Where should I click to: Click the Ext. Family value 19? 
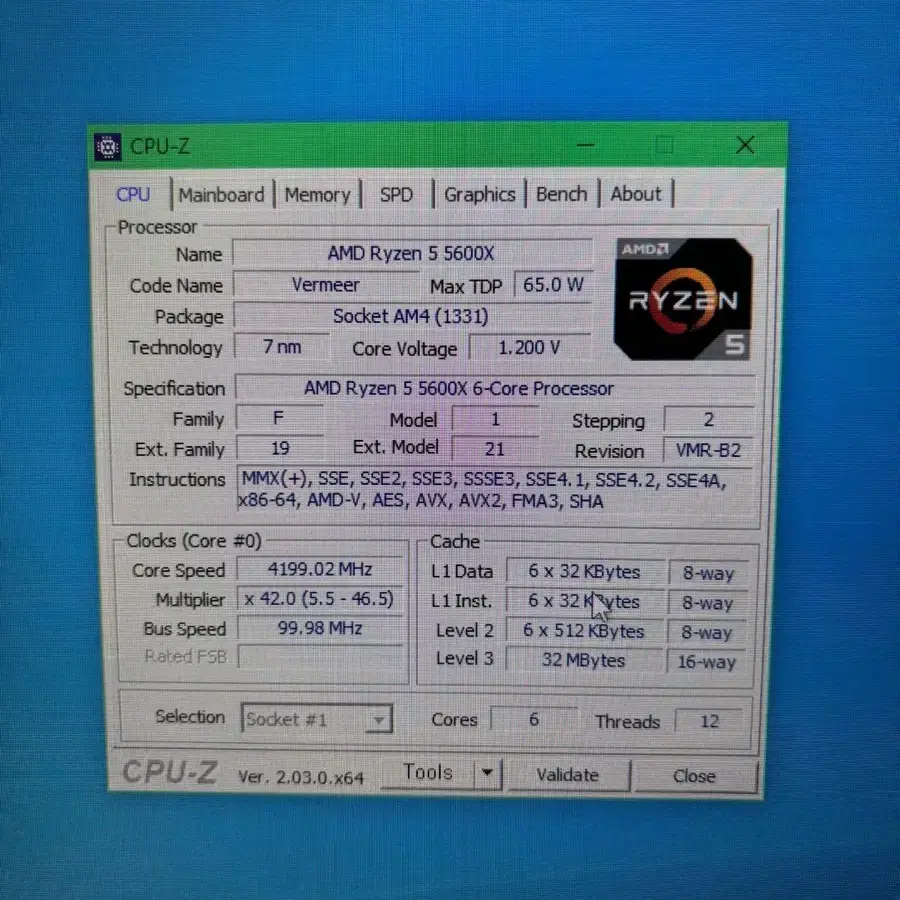[280, 448]
